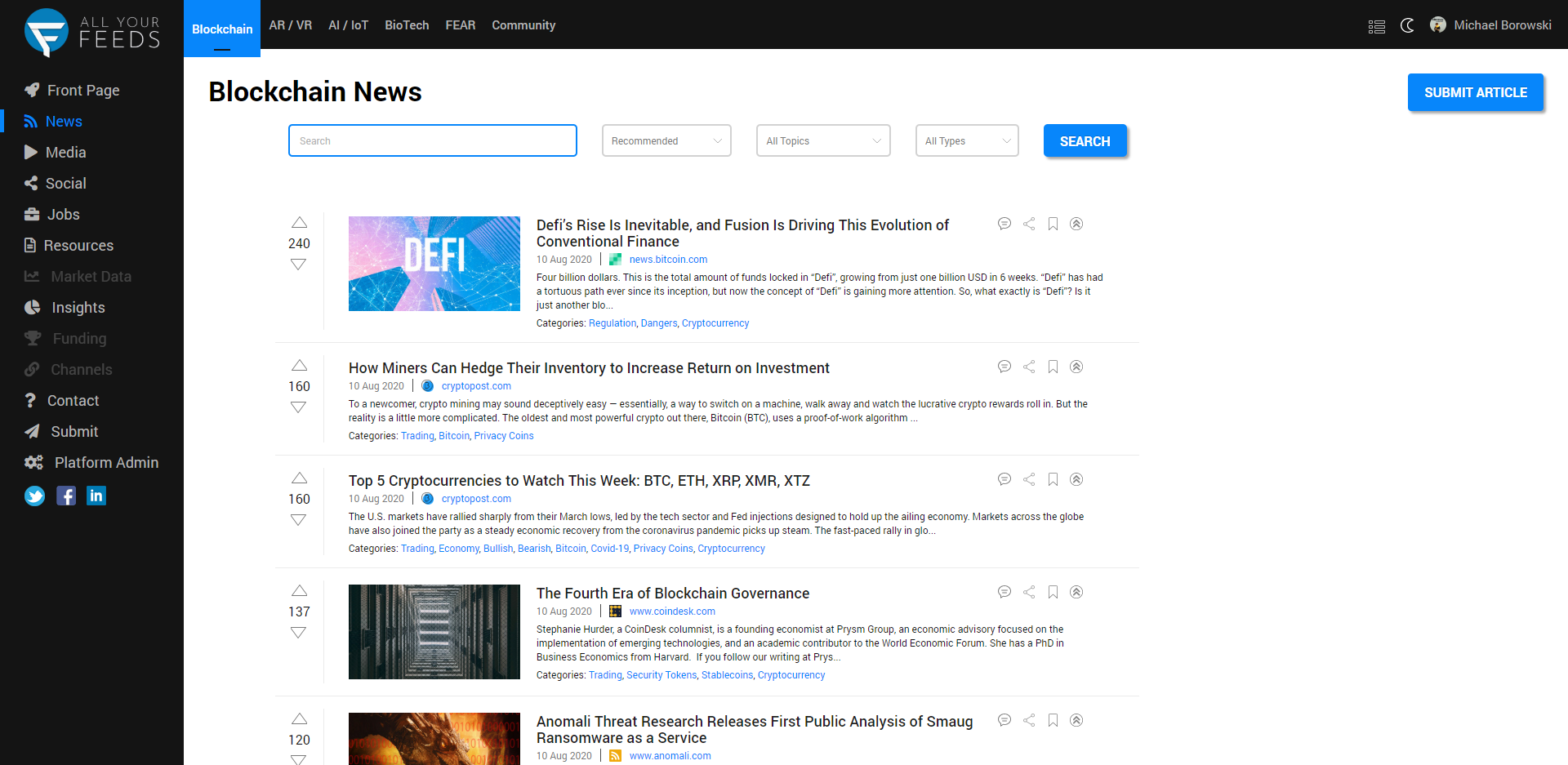Viewport: 1568px width, 765px height.
Task: Bookmark The Fourth Era article
Action: pos(1053,592)
